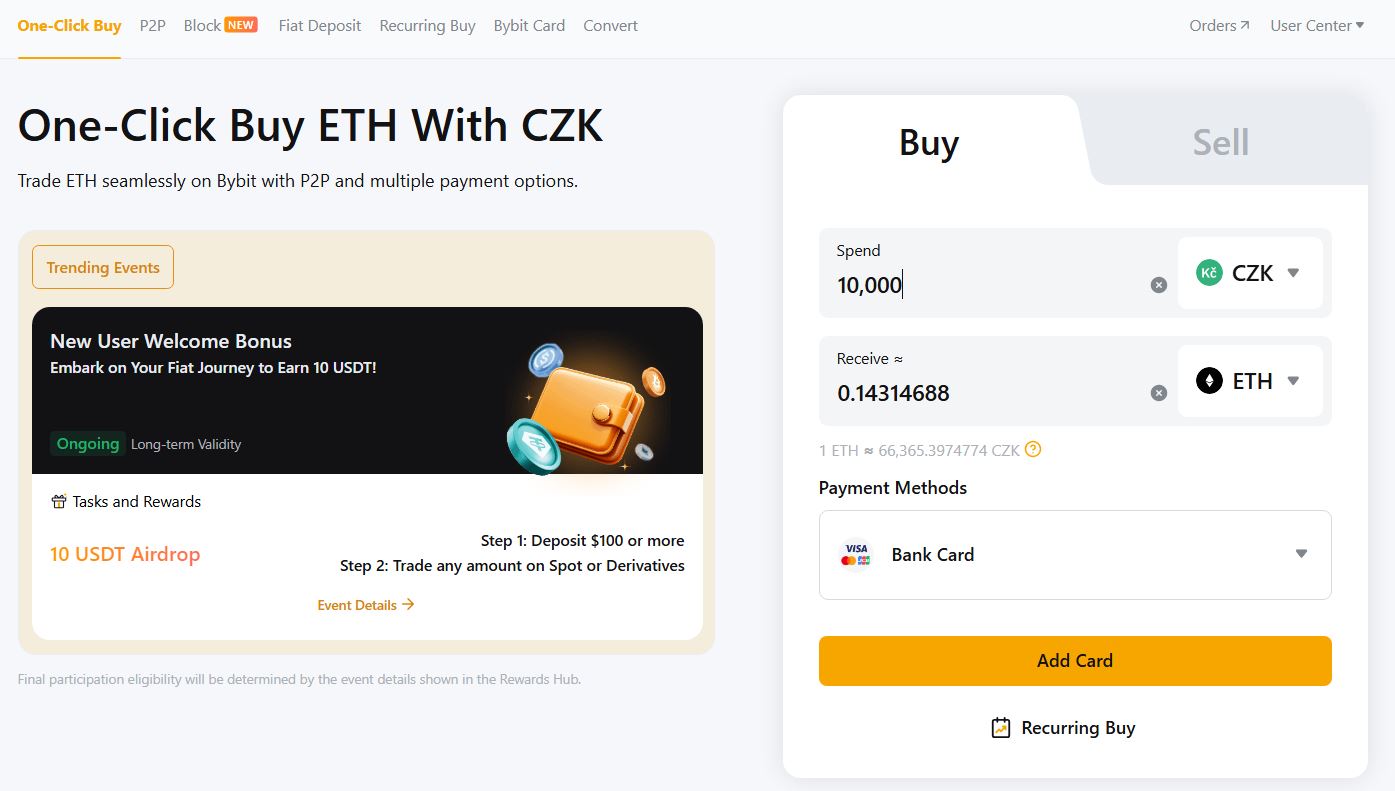Click the Recurring Buy calendar icon
Image resolution: width=1395 pixels, height=791 pixels.
pyautogui.click(x=999, y=728)
